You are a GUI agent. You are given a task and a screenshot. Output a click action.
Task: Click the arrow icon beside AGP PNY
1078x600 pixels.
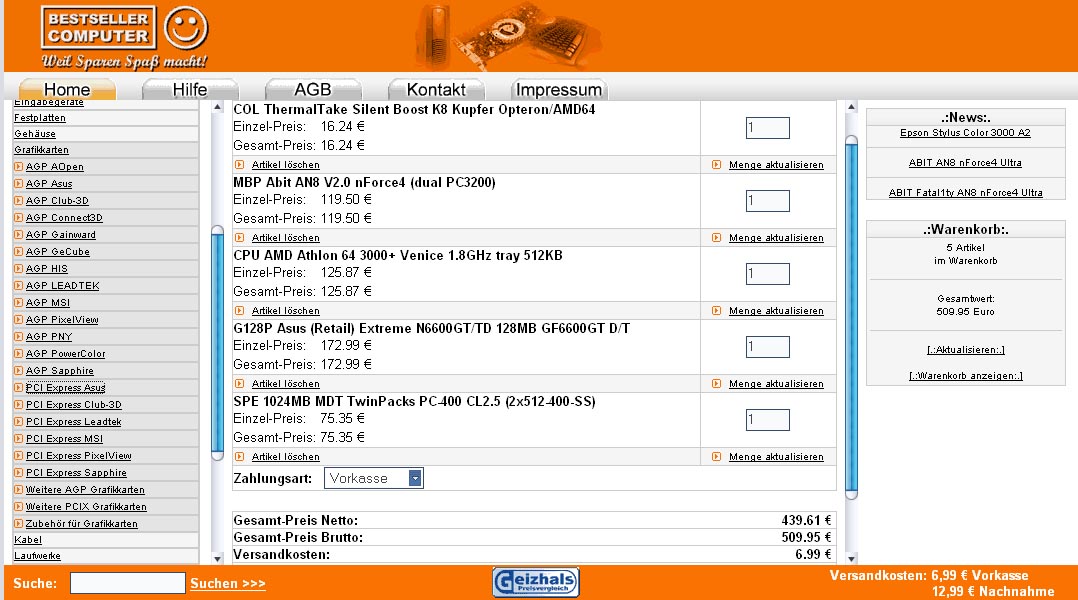click(x=19, y=337)
